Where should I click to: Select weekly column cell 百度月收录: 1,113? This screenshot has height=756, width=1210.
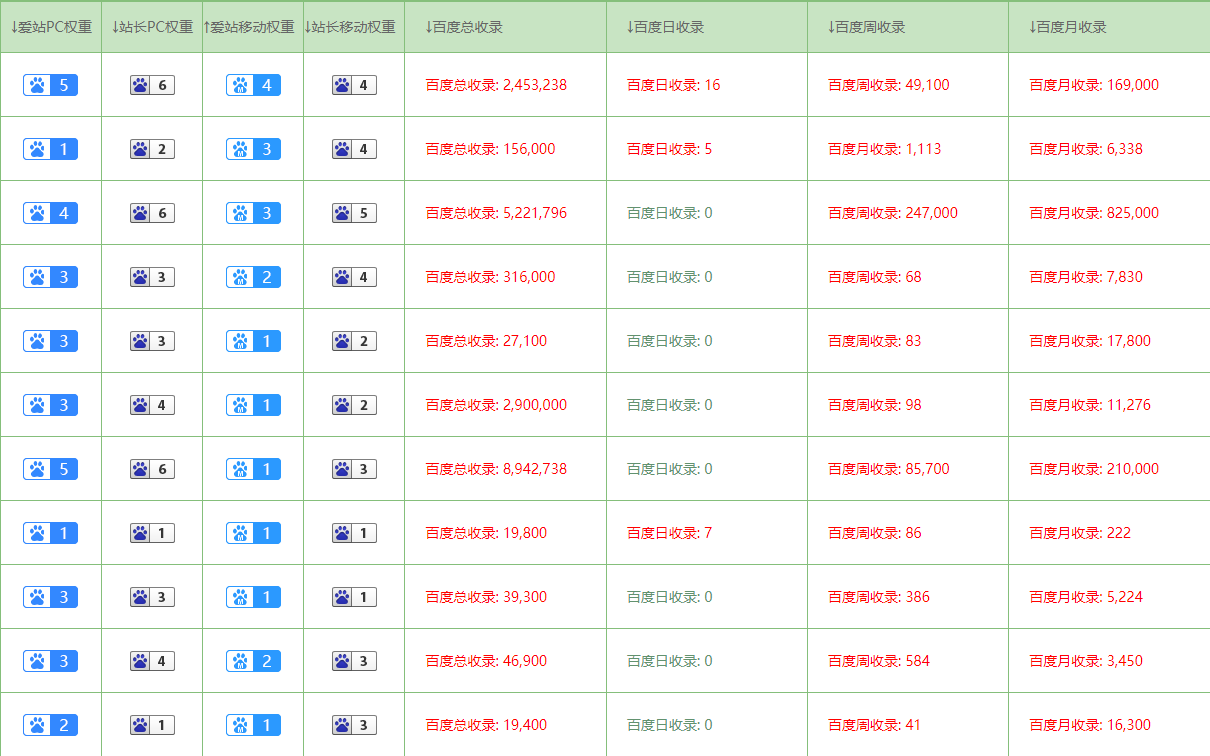pos(885,149)
